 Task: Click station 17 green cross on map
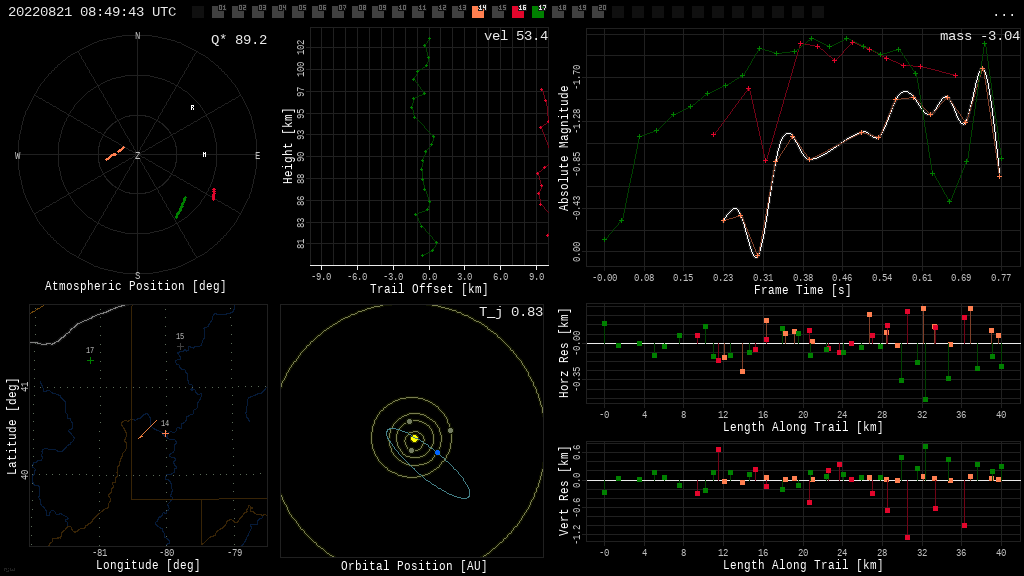click(90, 360)
